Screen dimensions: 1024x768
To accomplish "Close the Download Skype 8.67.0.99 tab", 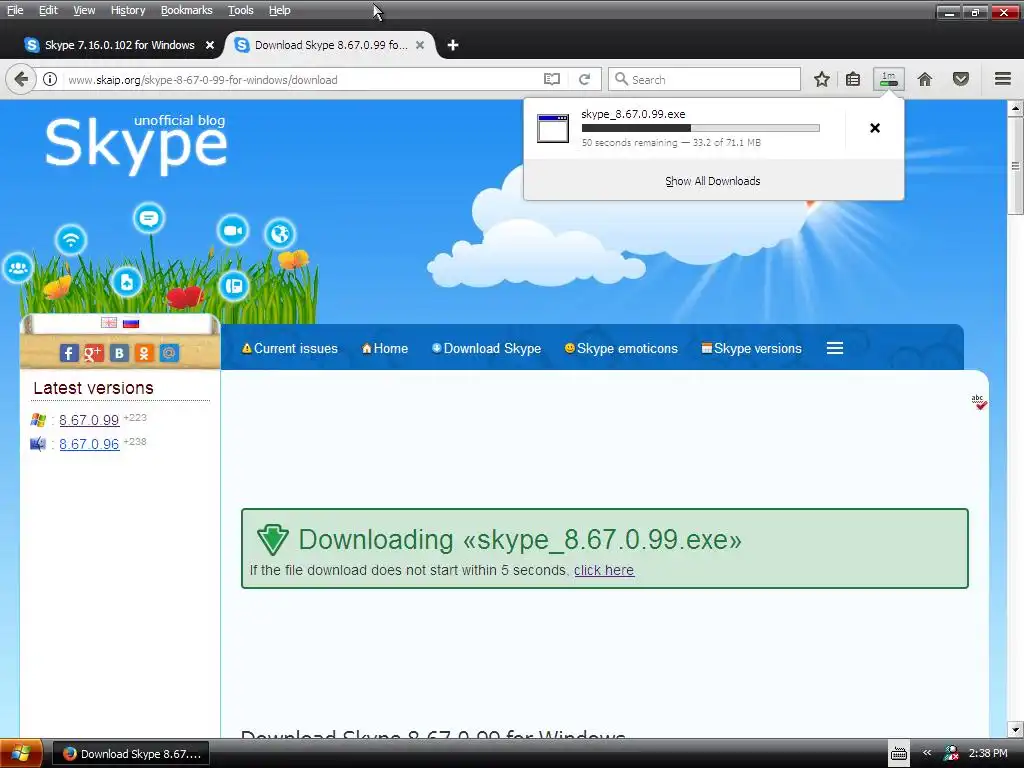I will click(420, 45).
